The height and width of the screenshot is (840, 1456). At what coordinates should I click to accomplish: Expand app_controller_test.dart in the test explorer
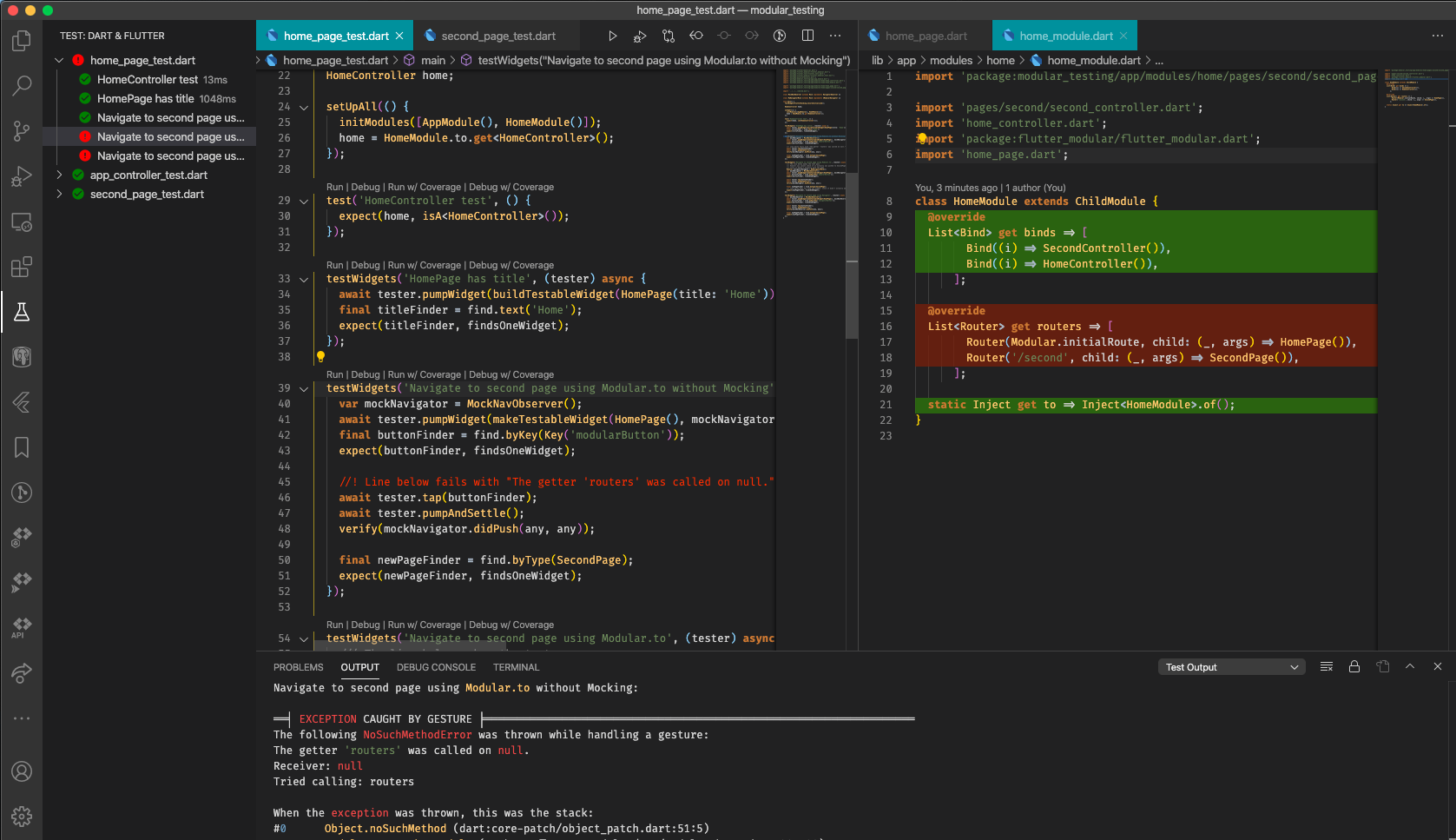58,175
